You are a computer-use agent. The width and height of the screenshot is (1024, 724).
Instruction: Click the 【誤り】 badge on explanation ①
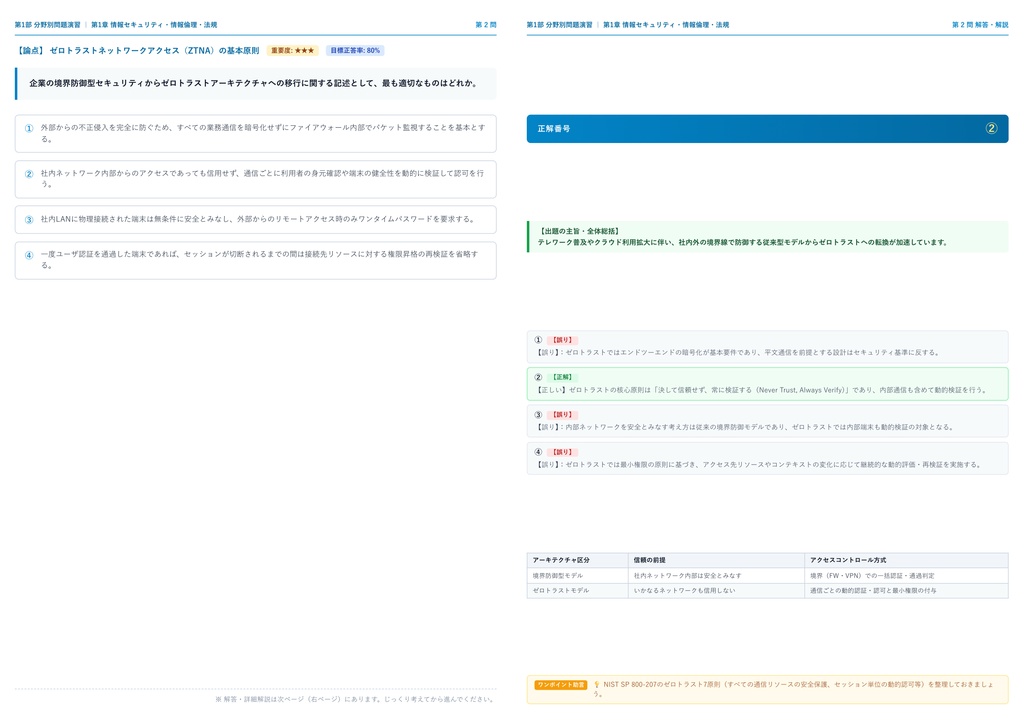pos(562,339)
